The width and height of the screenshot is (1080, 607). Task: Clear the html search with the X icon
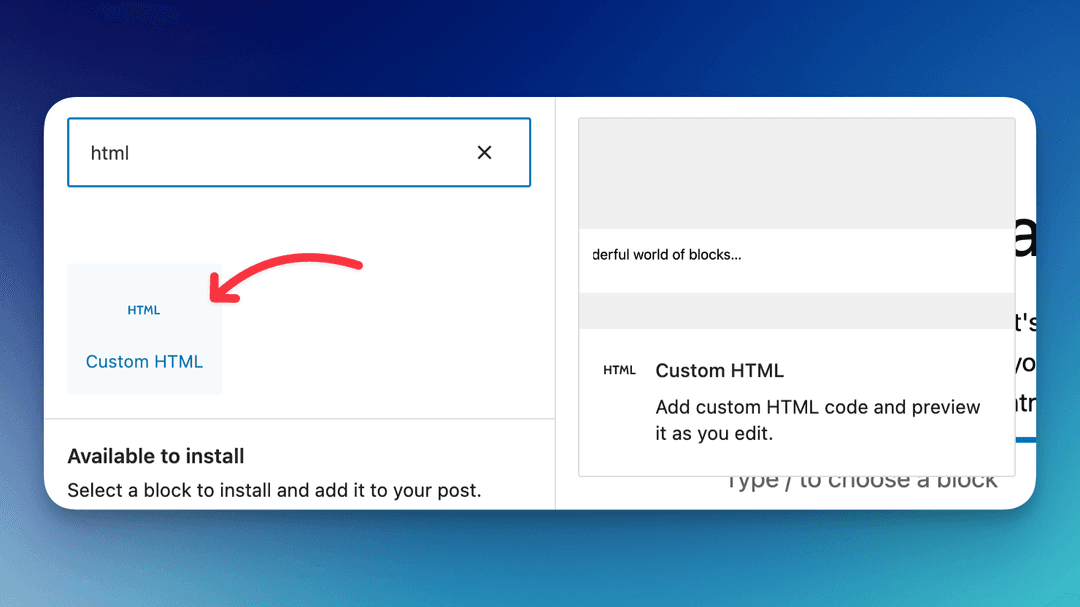(484, 152)
